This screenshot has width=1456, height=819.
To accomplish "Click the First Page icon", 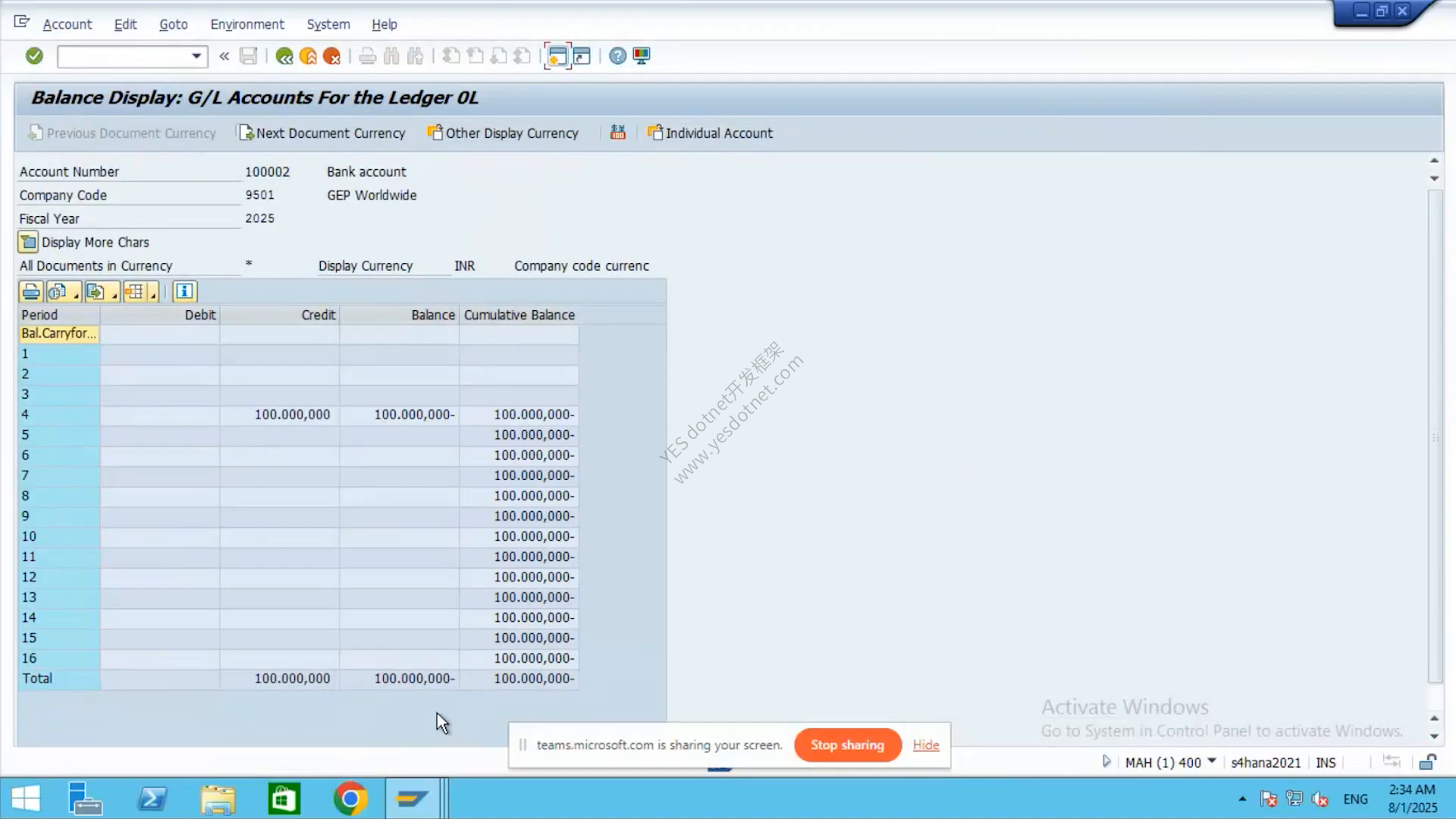I will tap(451, 56).
